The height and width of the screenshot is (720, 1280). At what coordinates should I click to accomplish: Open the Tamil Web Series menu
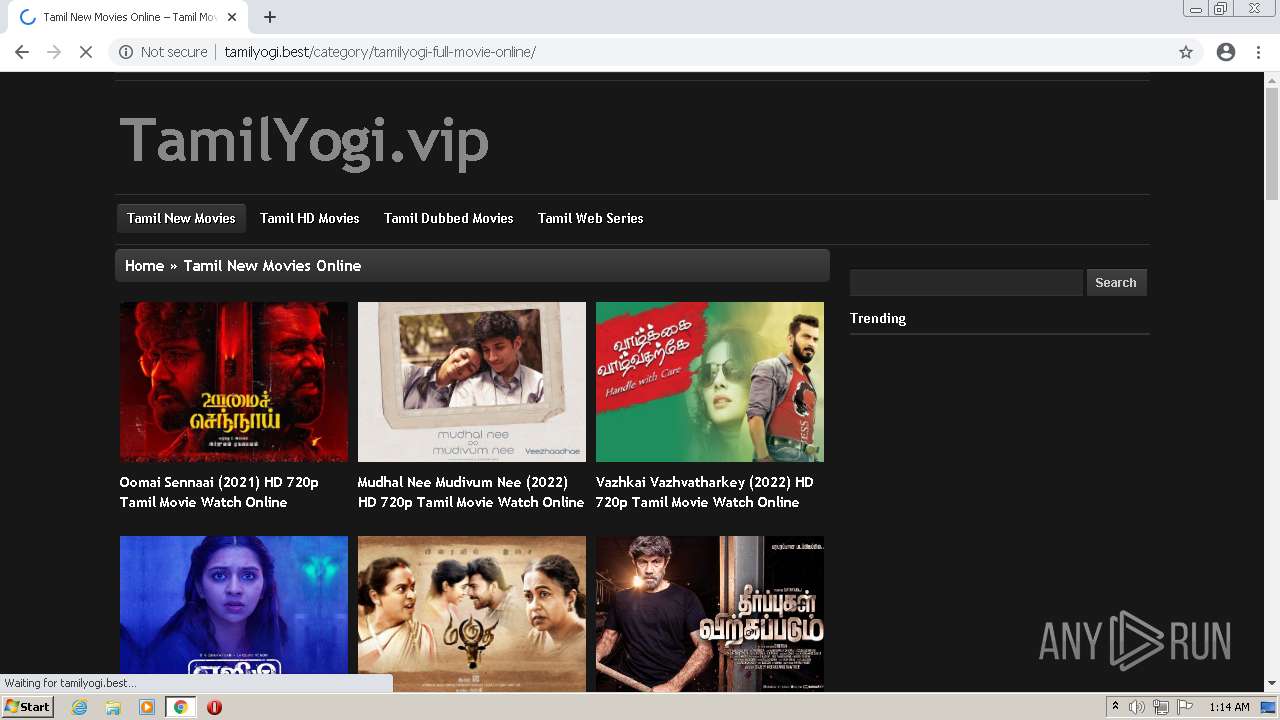click(x=591, y=218)
